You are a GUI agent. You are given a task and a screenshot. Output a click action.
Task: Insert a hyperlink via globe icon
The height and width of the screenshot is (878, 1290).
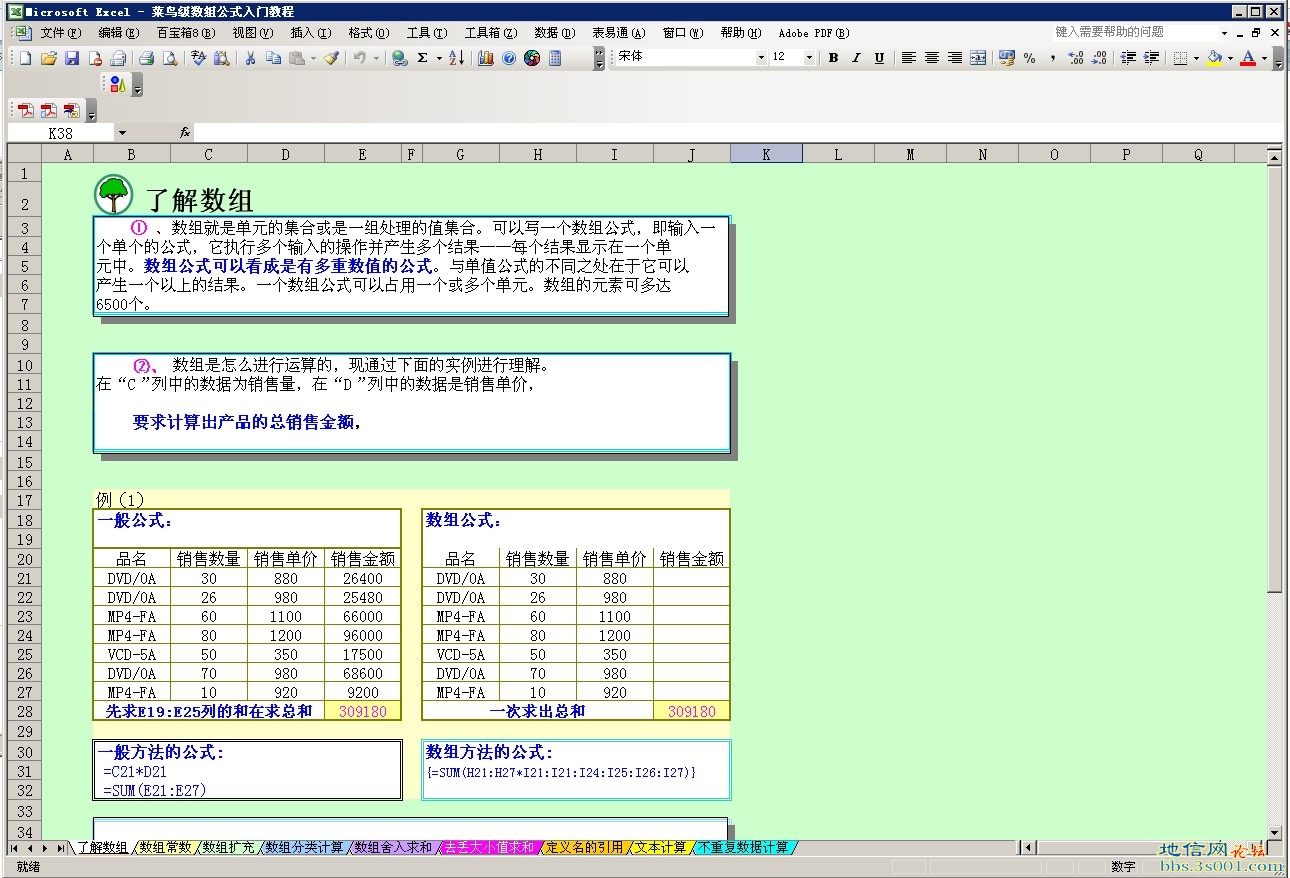click(400, 58)
